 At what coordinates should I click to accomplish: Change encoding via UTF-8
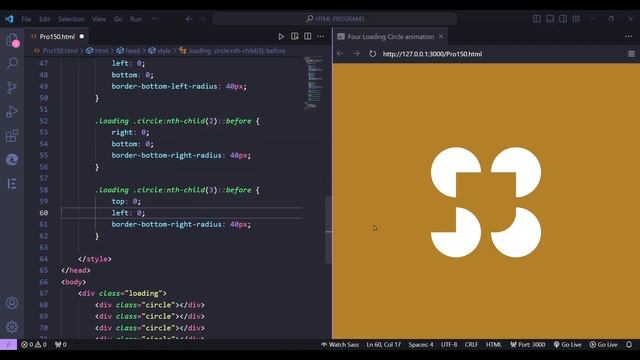click(x=449, y=344)
